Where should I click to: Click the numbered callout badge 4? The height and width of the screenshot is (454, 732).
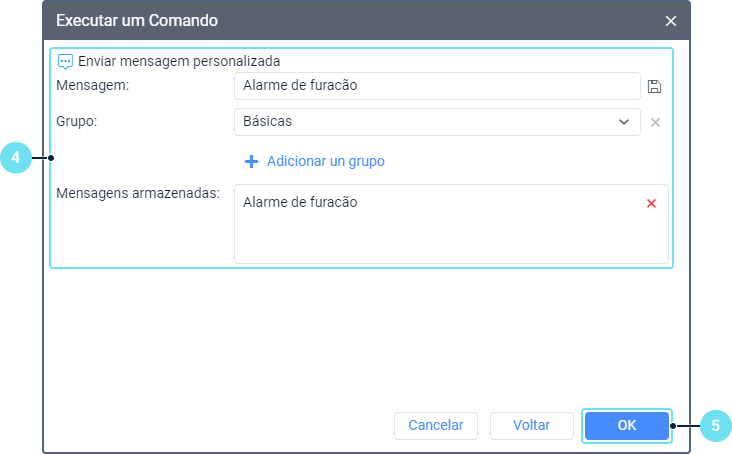[15, 157]
